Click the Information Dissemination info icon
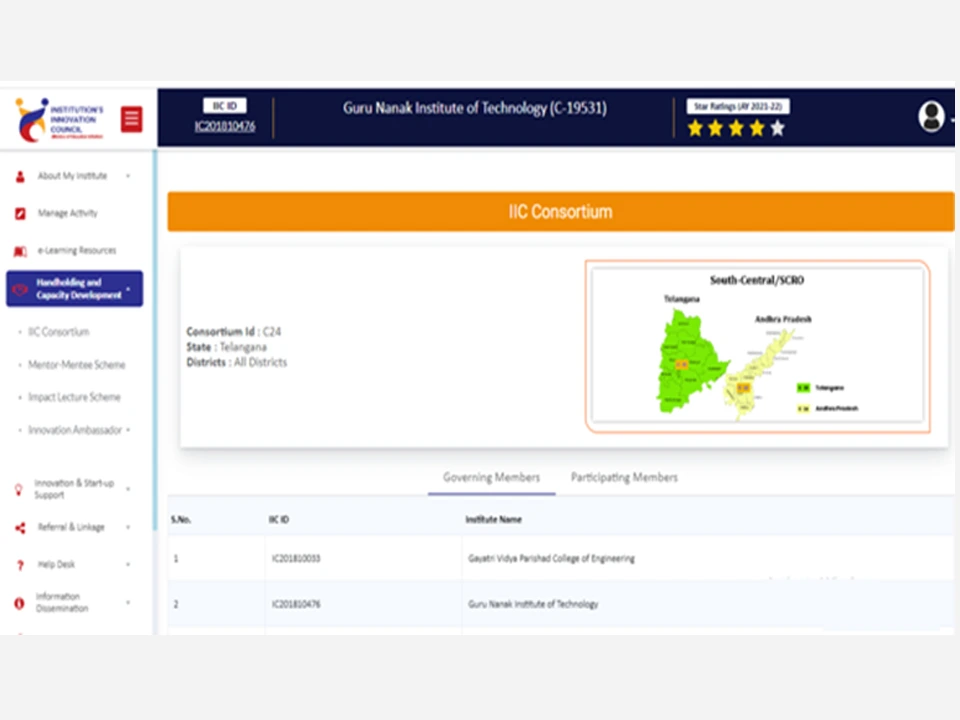Screen dimensions: 960x720 20,604
